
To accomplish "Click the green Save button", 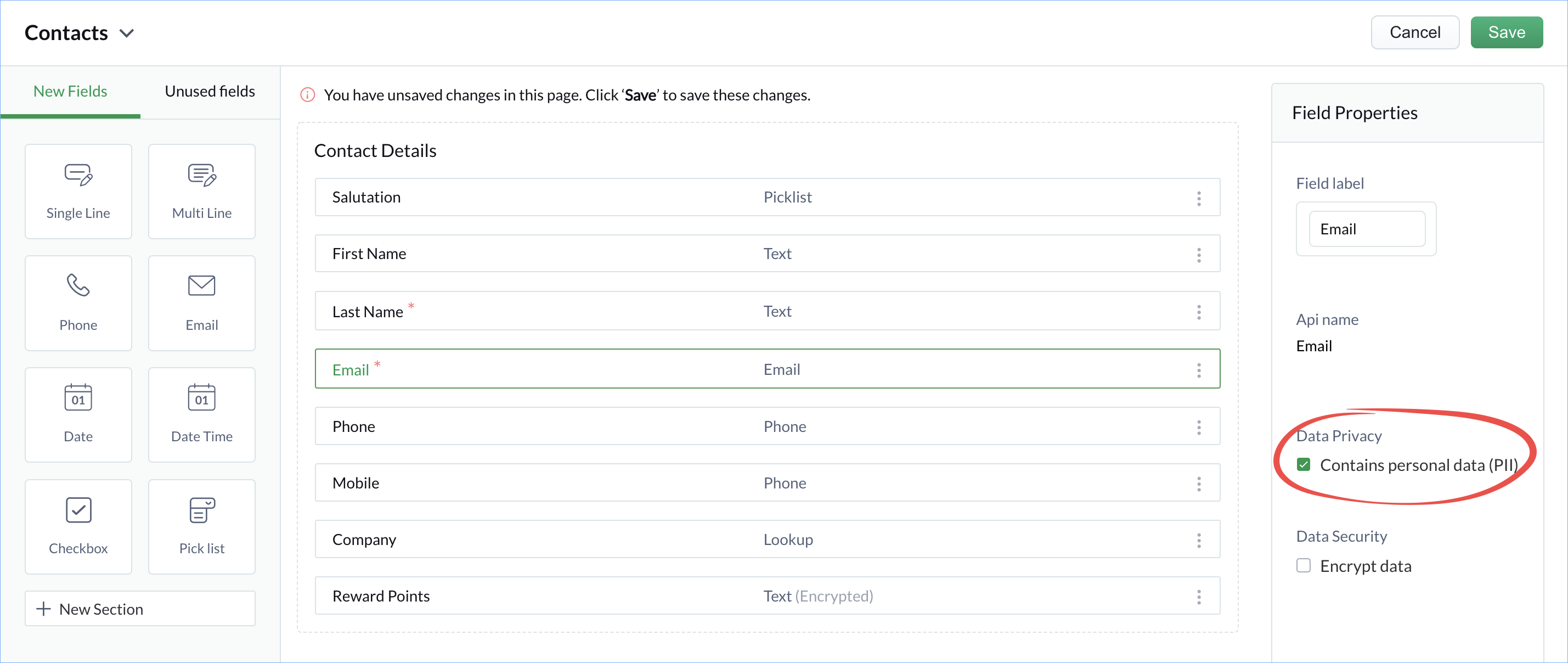I will (x=1507, y=32).
